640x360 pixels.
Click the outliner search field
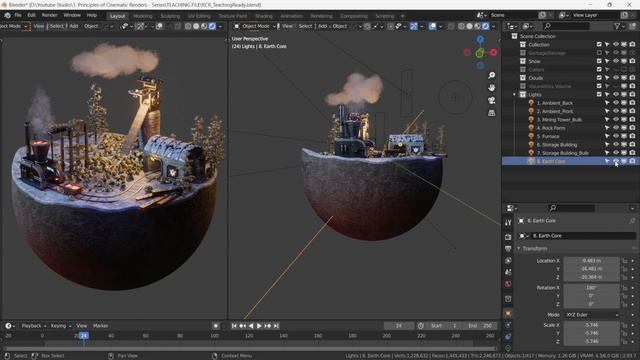coord(567,26)
